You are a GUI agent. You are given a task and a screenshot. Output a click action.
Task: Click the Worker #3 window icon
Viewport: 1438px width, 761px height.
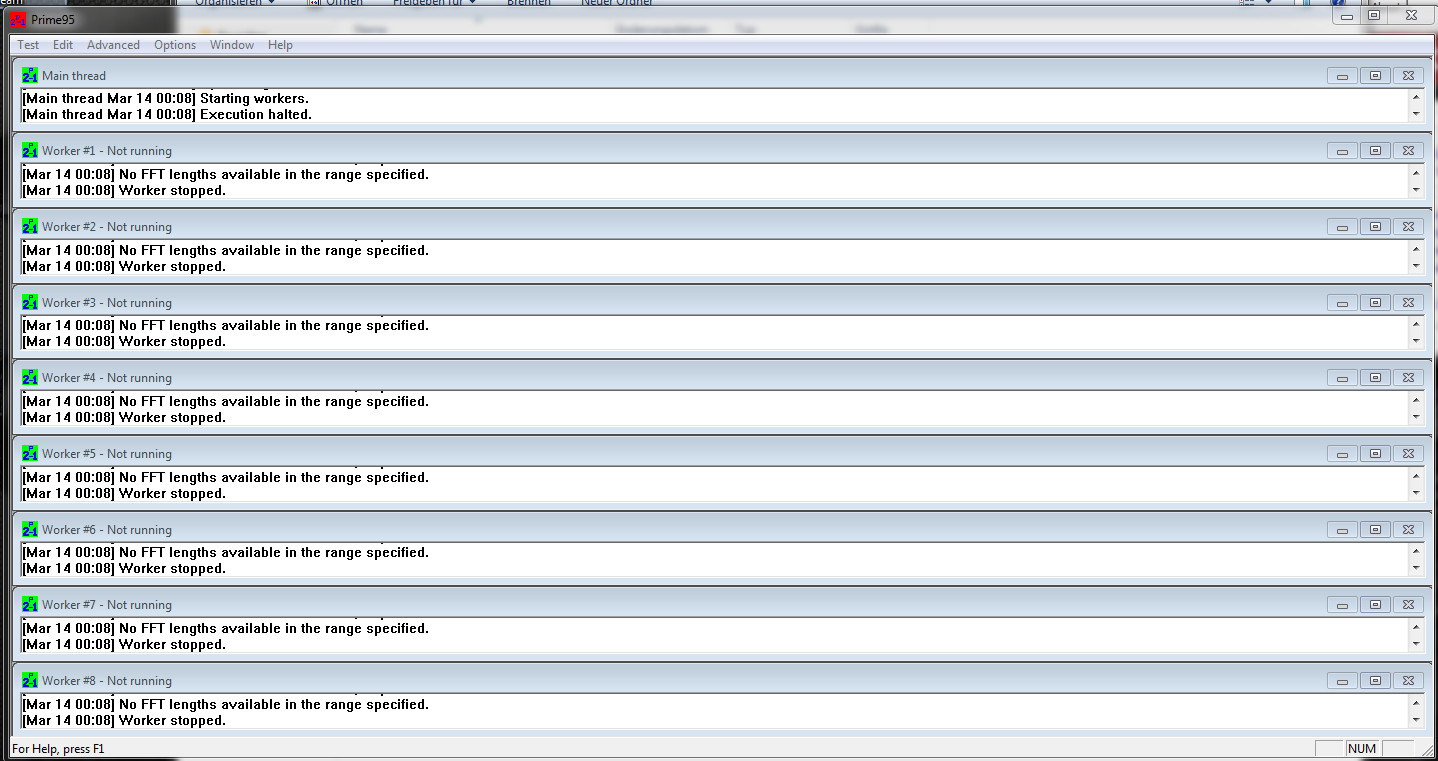[x=30, y=302]
